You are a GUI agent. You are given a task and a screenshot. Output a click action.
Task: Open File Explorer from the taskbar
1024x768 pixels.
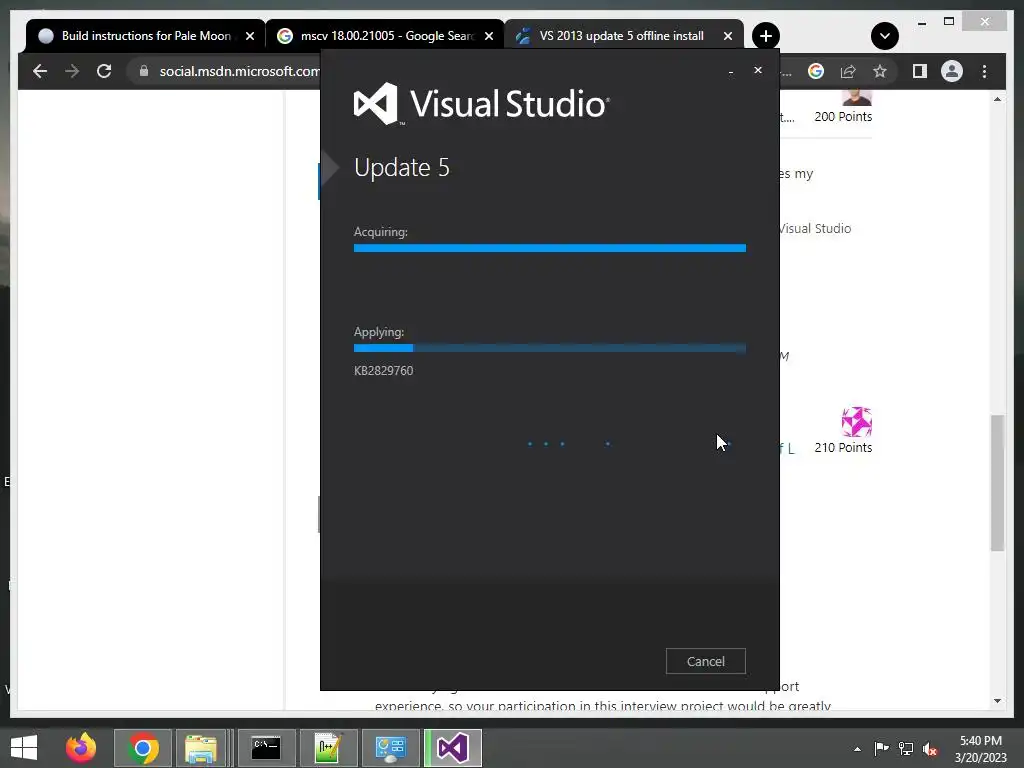pos(201,748)
